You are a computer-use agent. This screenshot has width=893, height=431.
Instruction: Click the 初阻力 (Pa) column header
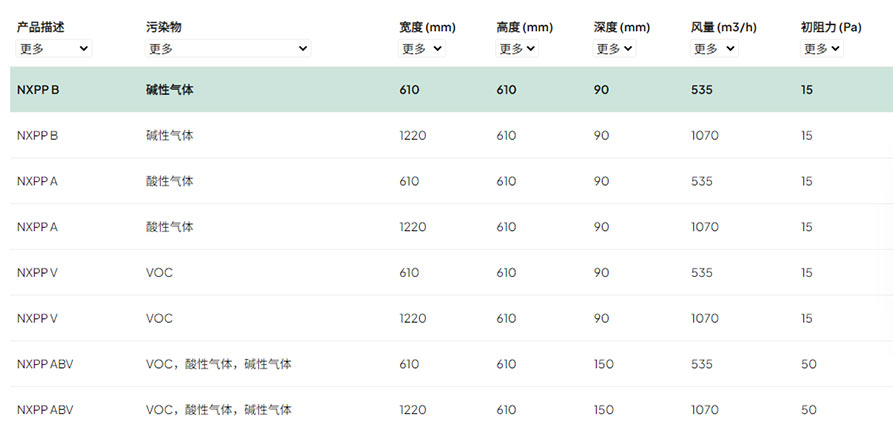pyautogui.click(x=831, y=27)
